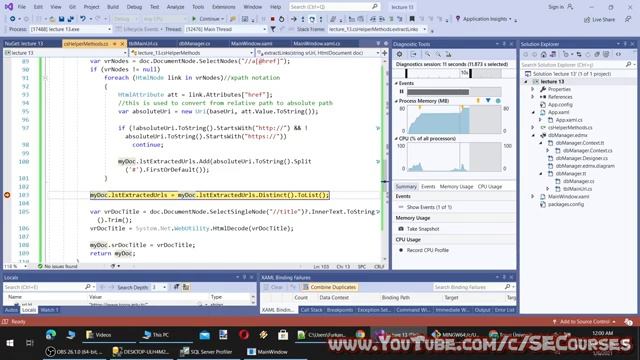The height and width of the screenshot is (360, 640).
Task: Click the Pause events icon in Events track
Action: click(401, 91)
